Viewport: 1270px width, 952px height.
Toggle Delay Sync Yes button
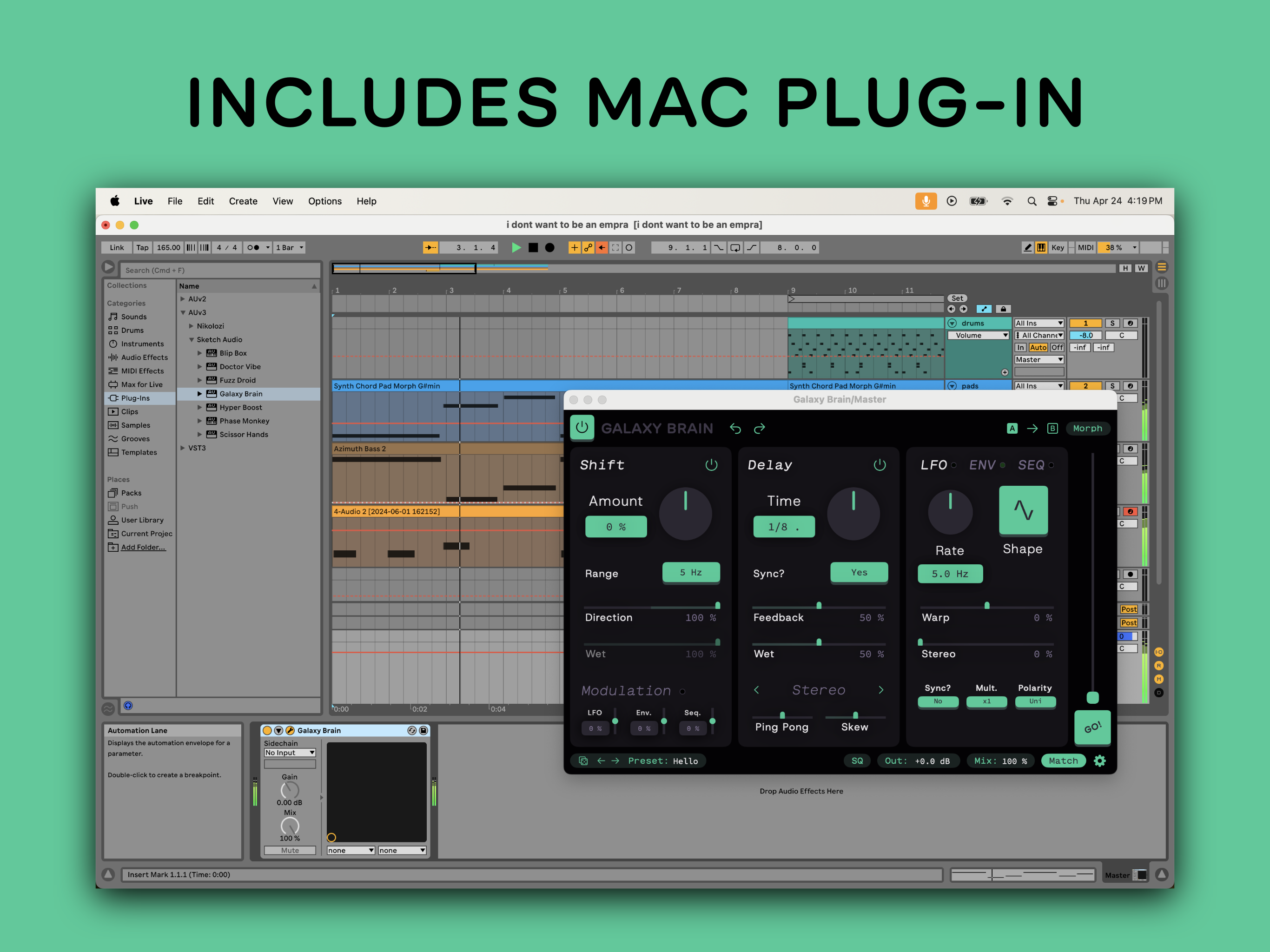[x=859, y=573]
